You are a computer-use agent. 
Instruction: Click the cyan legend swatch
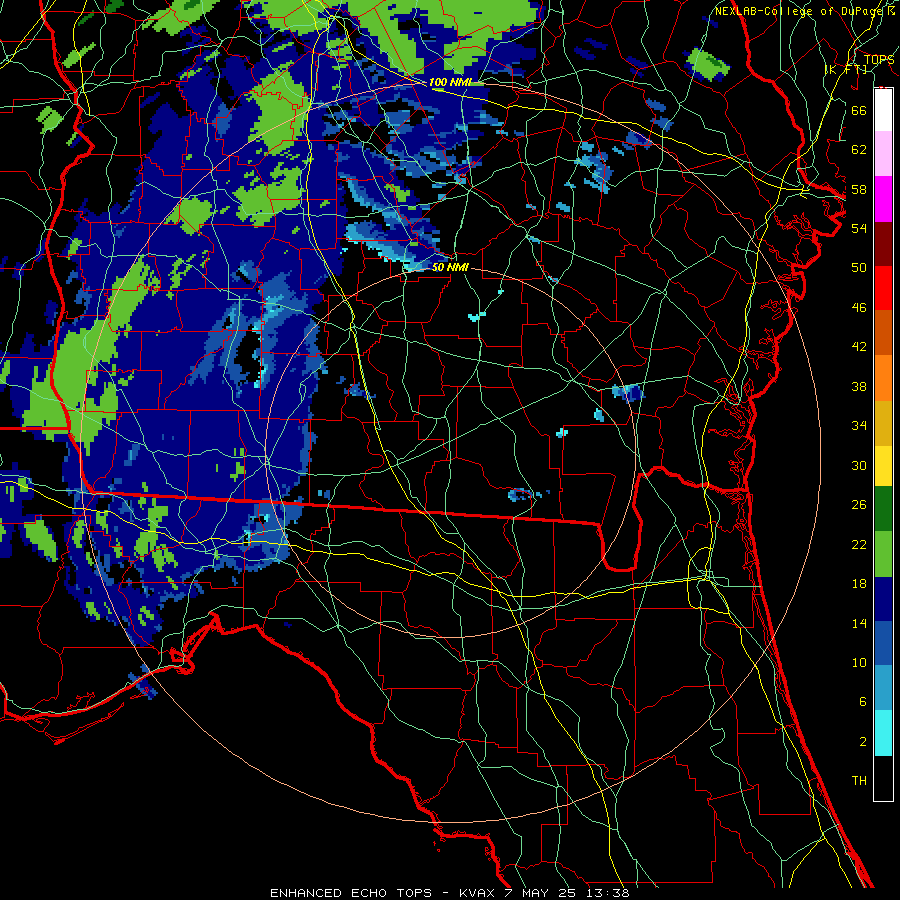point(883,733)
